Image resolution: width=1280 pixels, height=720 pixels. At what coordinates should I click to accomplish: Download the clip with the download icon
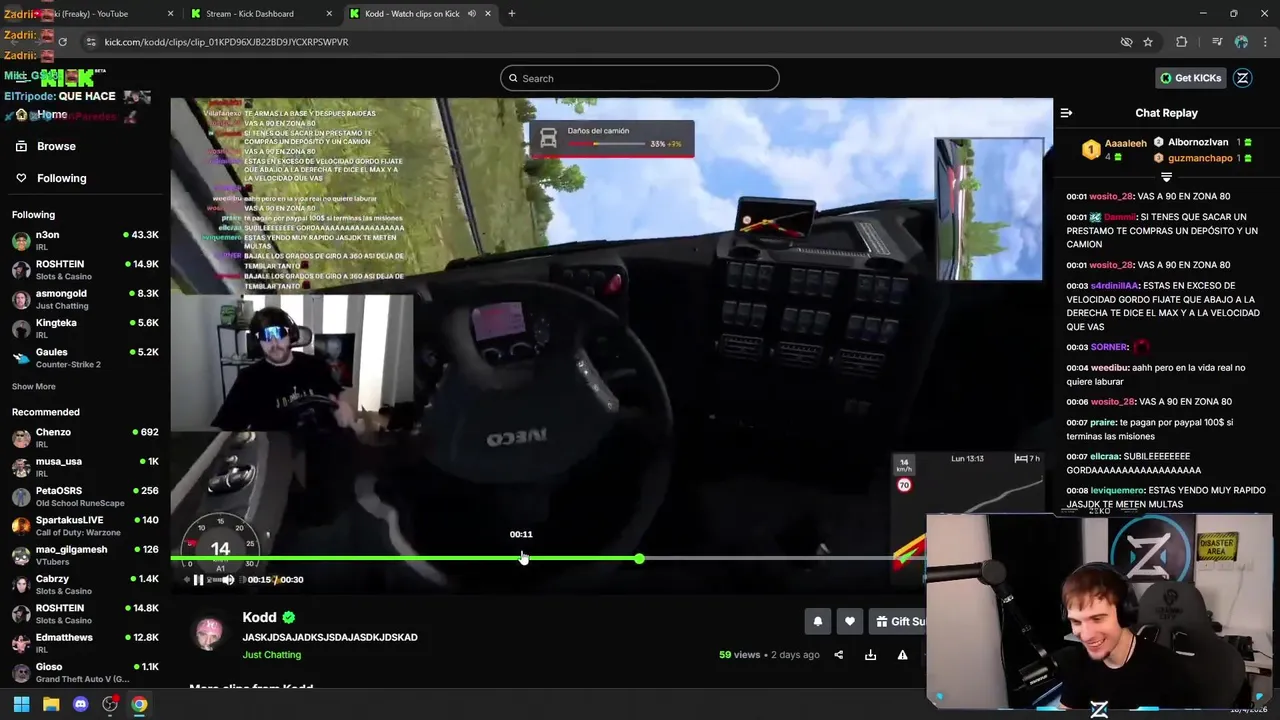pos(870,655)
